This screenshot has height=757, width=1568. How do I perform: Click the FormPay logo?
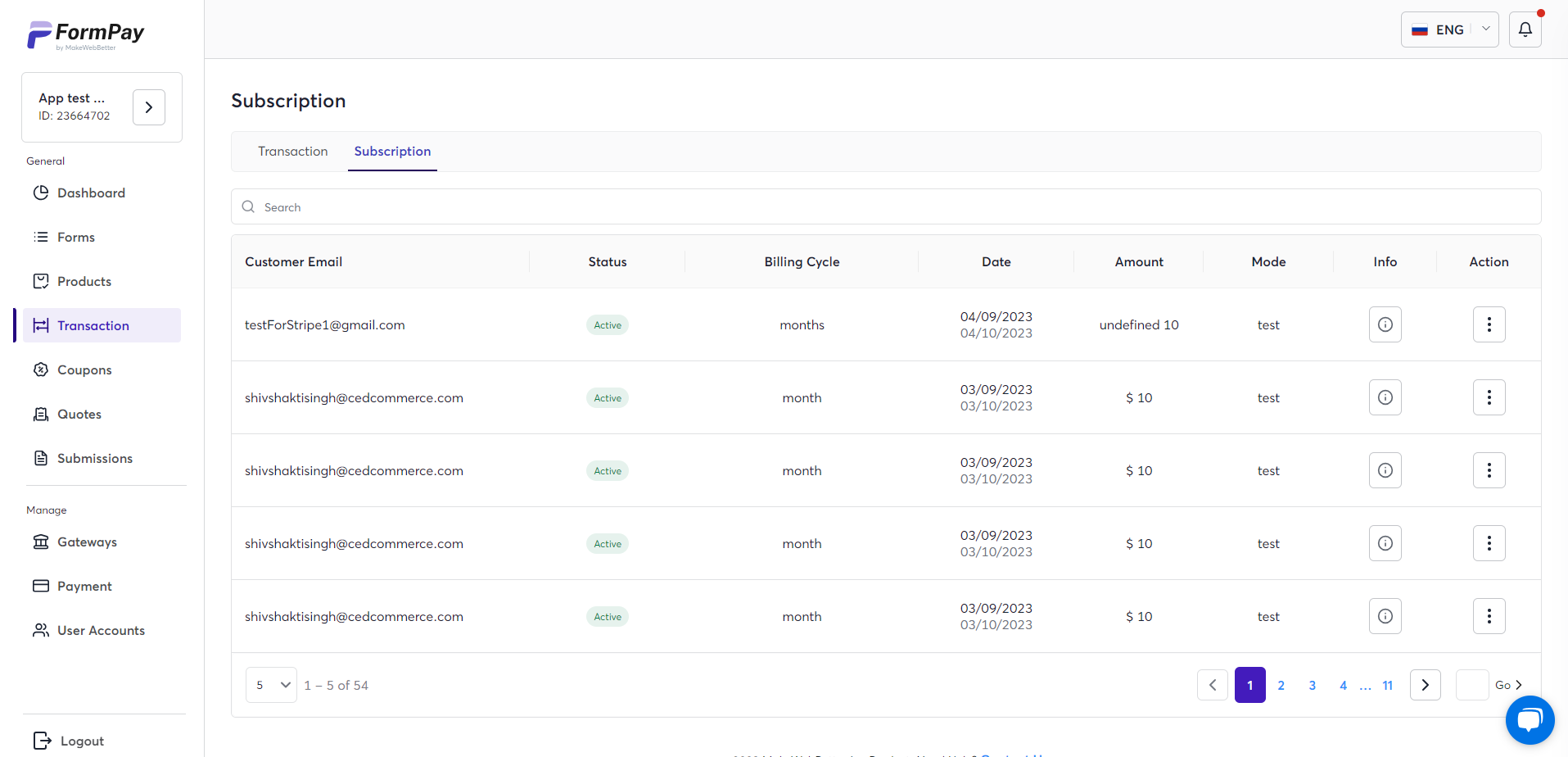pyautogui.click(x=86, y=35)
